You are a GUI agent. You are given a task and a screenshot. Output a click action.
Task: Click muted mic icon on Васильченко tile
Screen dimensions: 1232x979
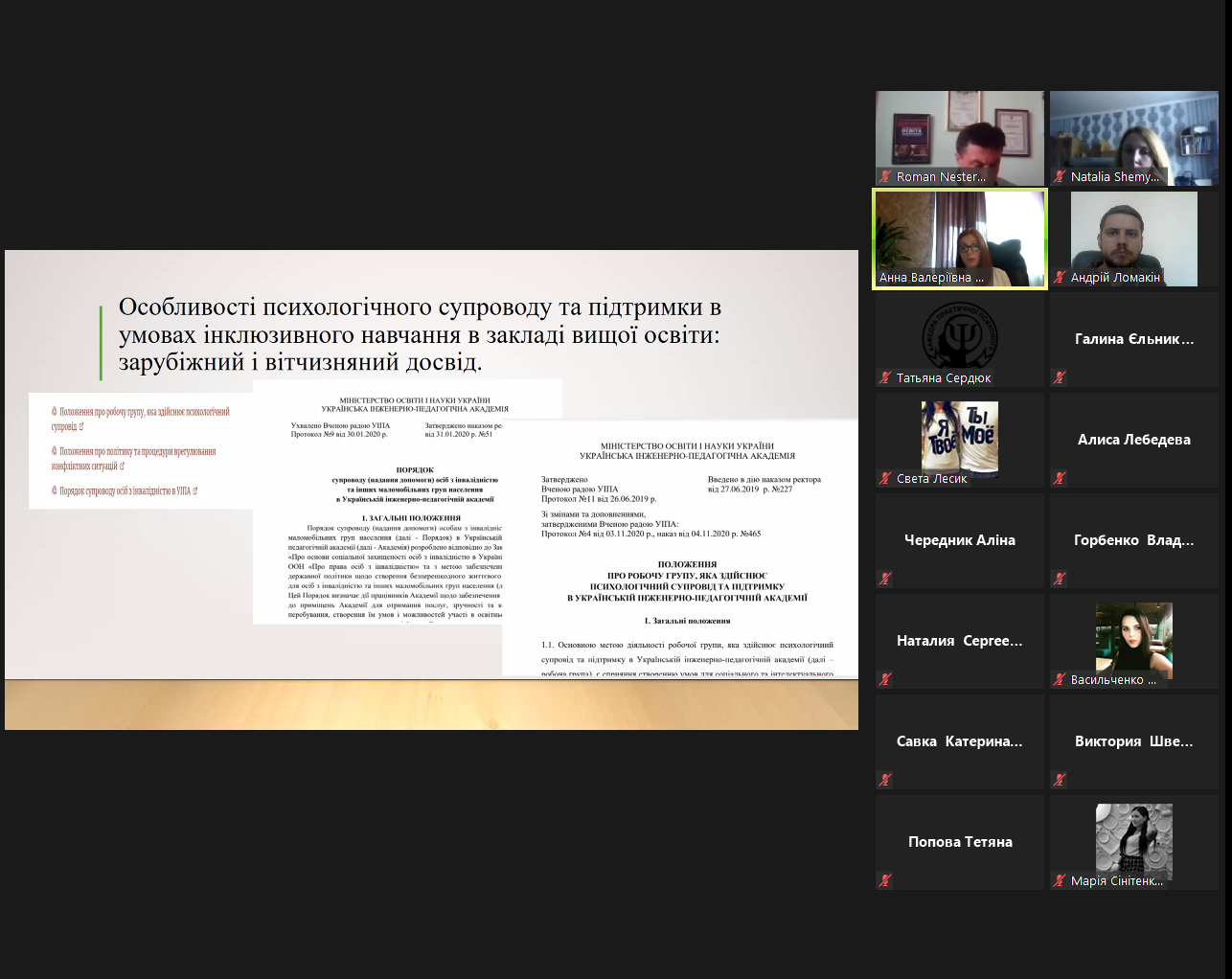1060,679
